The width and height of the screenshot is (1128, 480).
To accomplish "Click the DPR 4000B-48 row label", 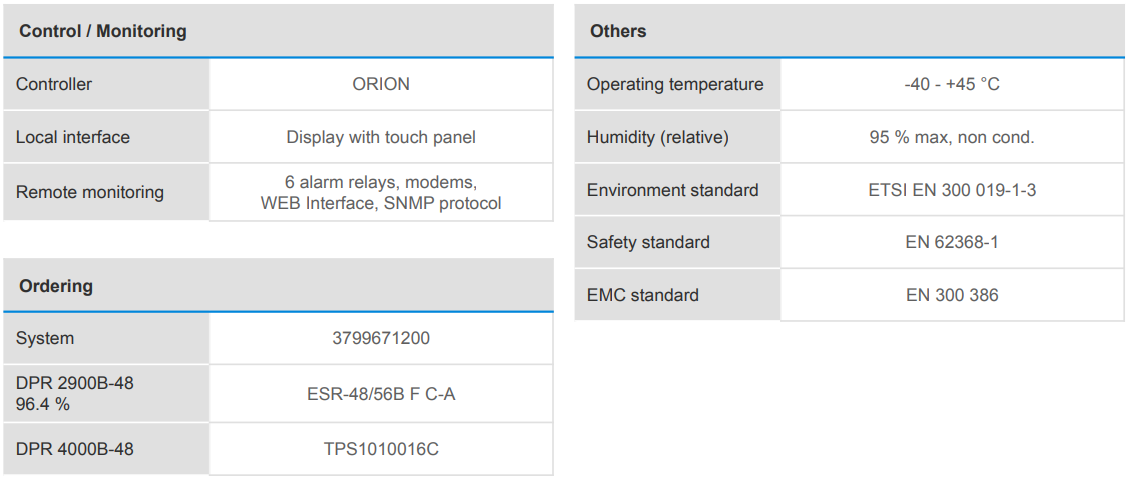I will [74, 449].
